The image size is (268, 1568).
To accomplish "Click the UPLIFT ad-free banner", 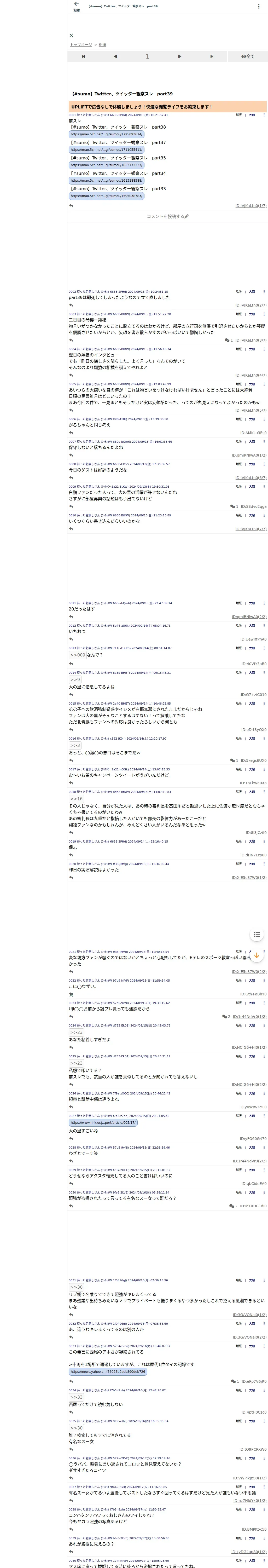I will (167, 107).
